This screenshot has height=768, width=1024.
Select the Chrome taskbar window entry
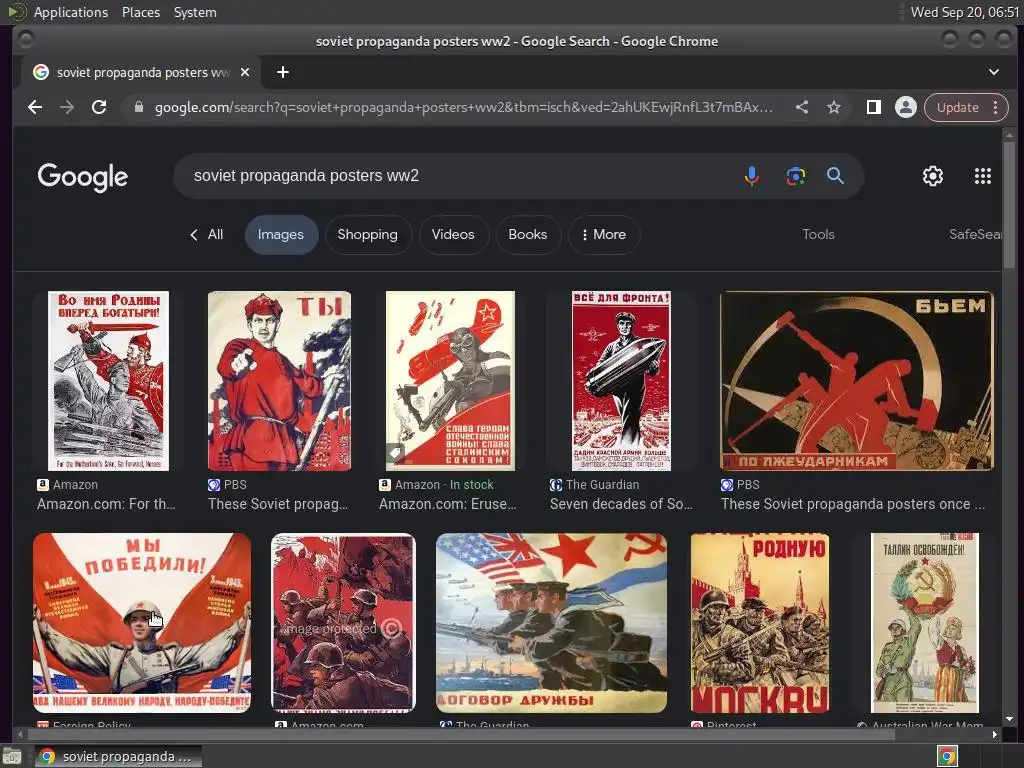[118, 757]
